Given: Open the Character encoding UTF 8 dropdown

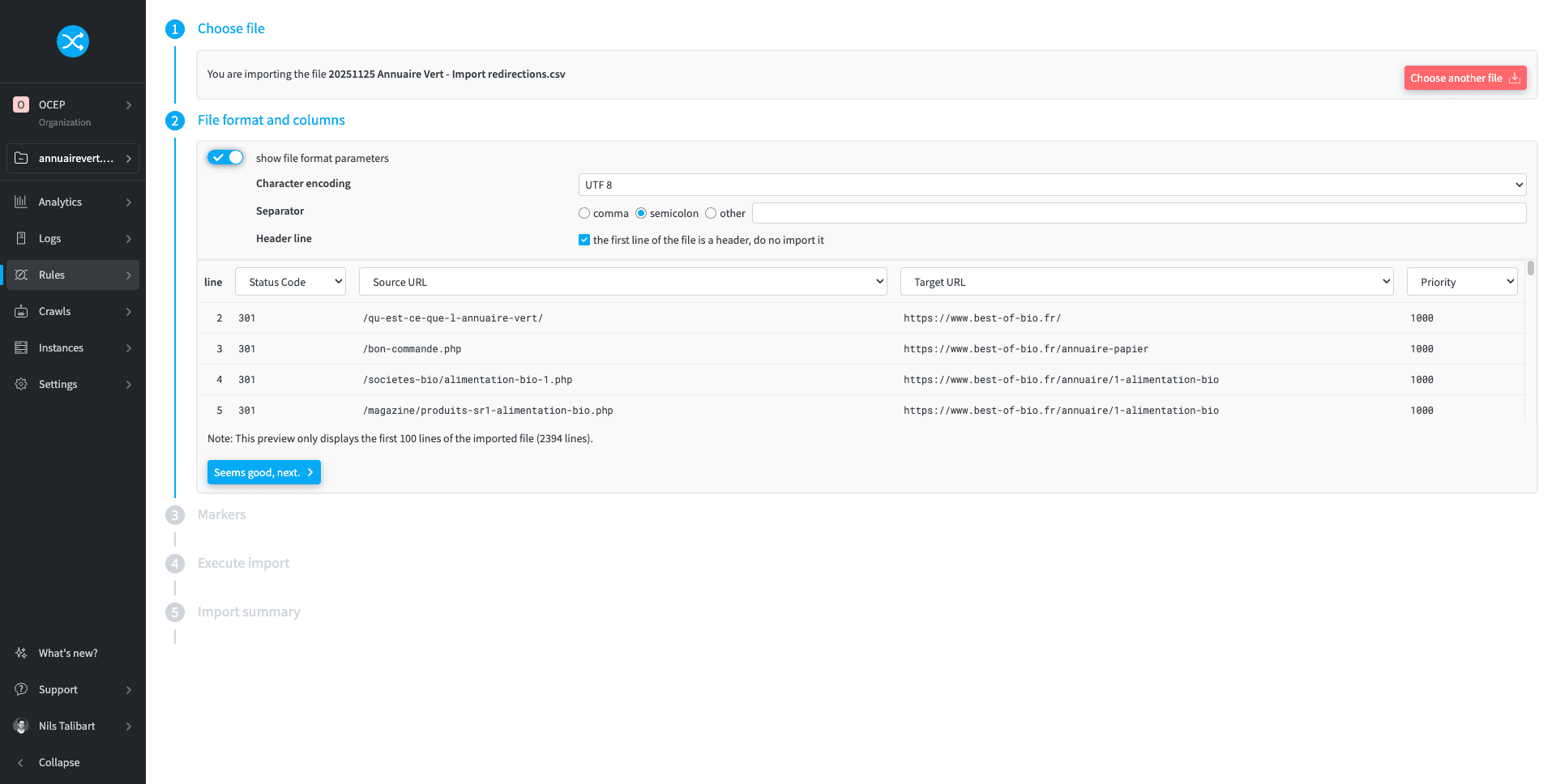Looking at the screenshot, I should coord(1052,185).
